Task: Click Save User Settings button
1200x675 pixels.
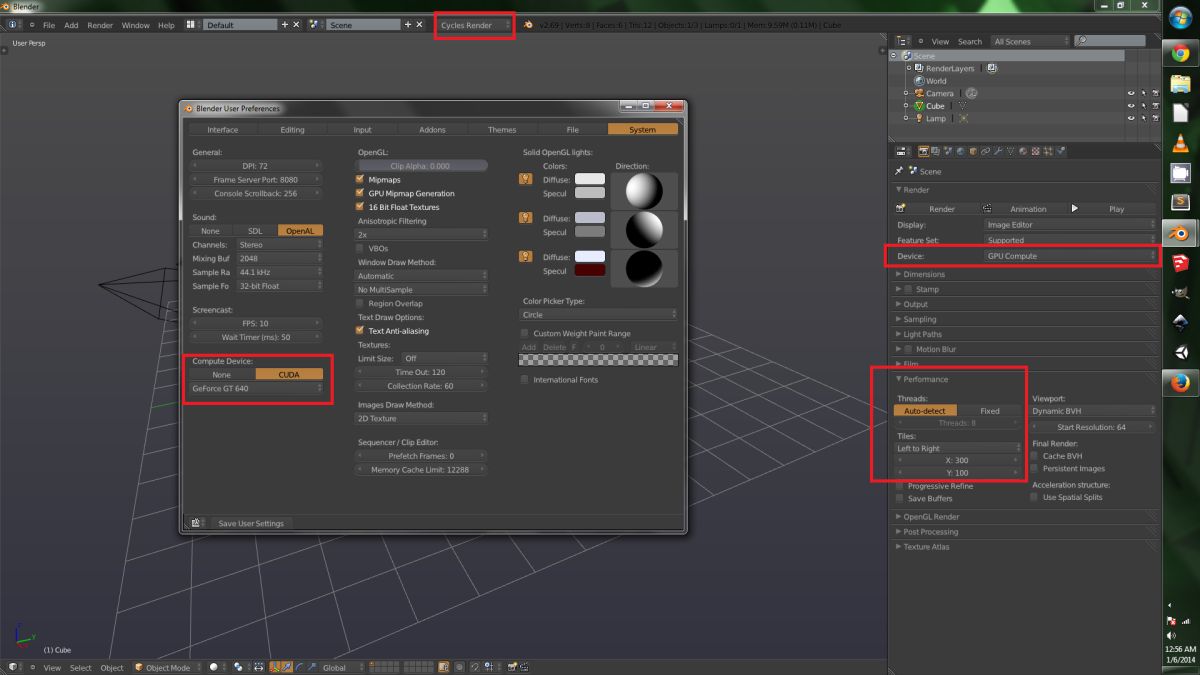Action: coord(251,523)
